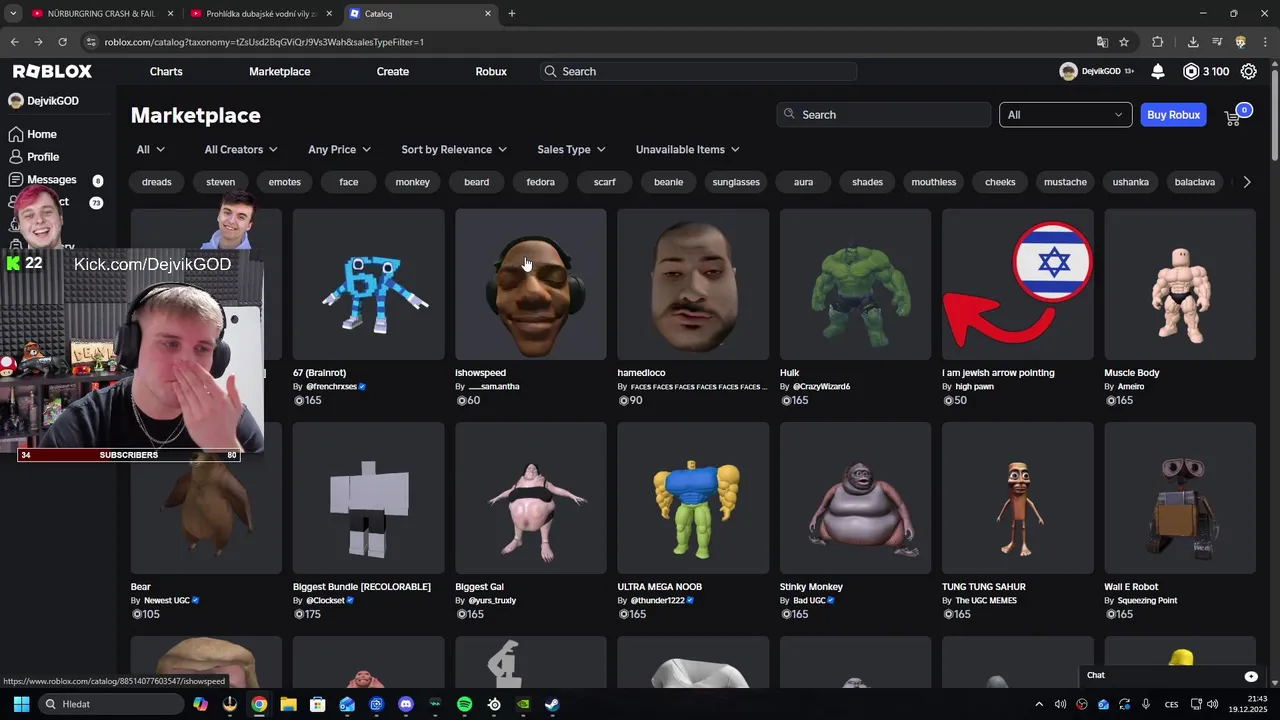Open the Create nav item
This screenshot has height=720, width=1280.
coord(392,71)
